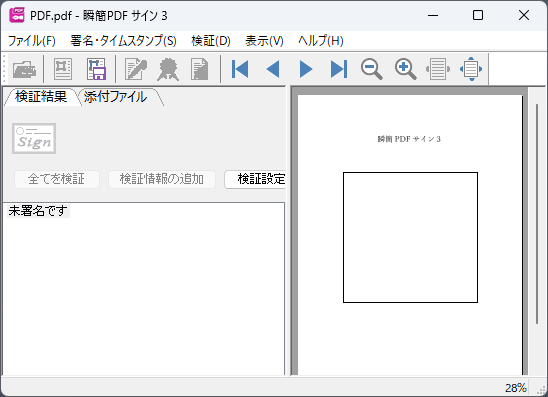Minimize the application window
The image size is (548, 397).
(433, 15)
